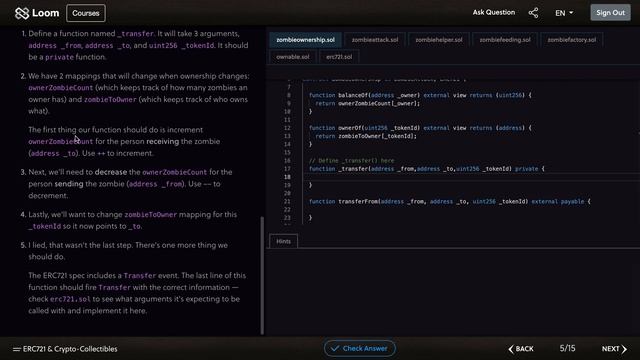Sign out of the account
Image resolution: width=640 pixels, height=360 pixels.
click(610, 13)
